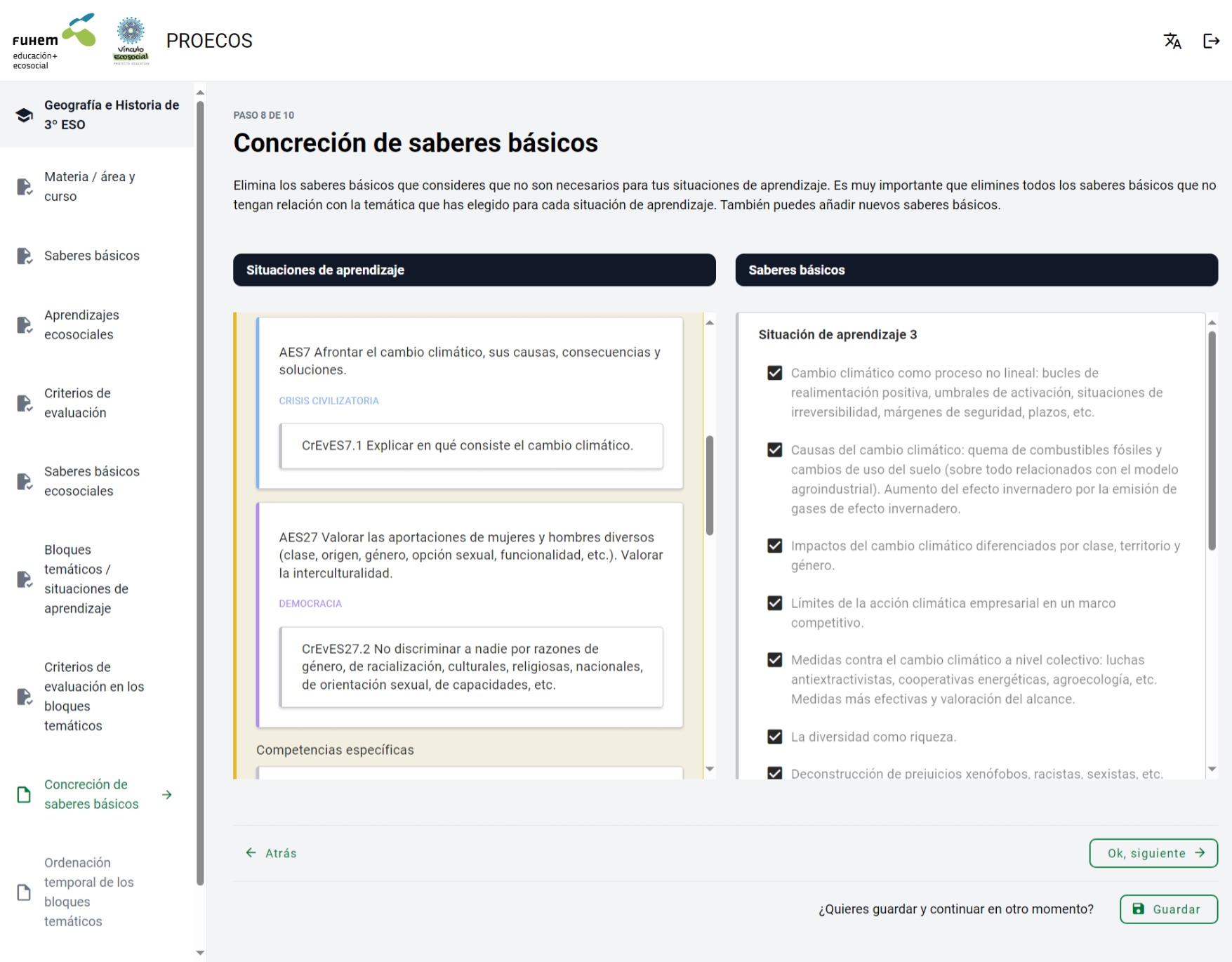Open the language translate icon

(1172, 41)
